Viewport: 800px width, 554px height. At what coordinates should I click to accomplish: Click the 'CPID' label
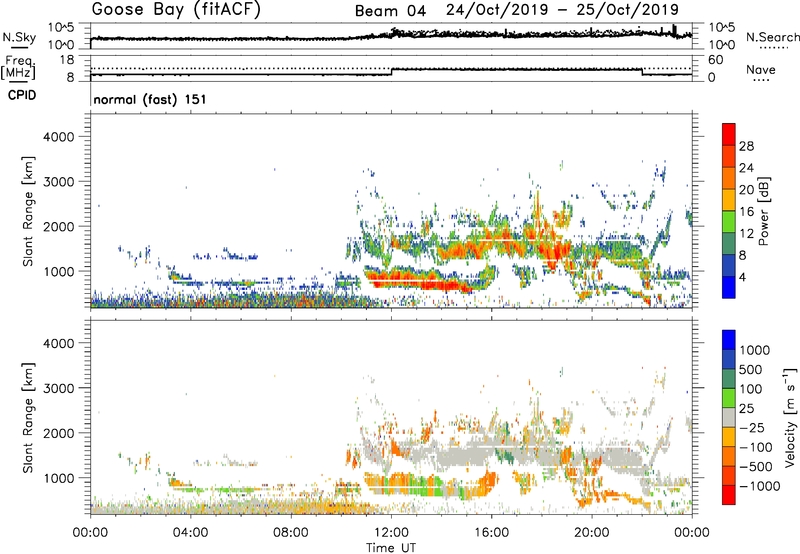click(22, 95)
